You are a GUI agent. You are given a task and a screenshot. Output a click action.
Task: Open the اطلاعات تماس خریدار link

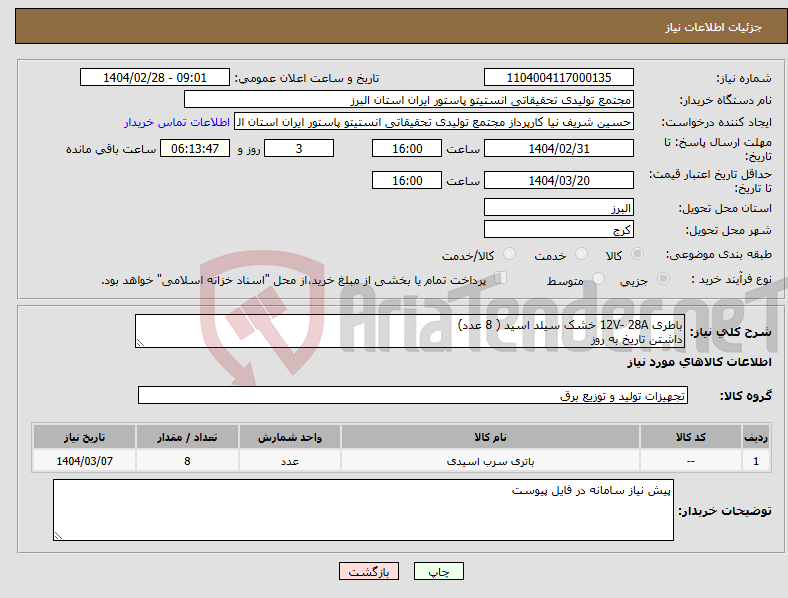pos(177,122)
